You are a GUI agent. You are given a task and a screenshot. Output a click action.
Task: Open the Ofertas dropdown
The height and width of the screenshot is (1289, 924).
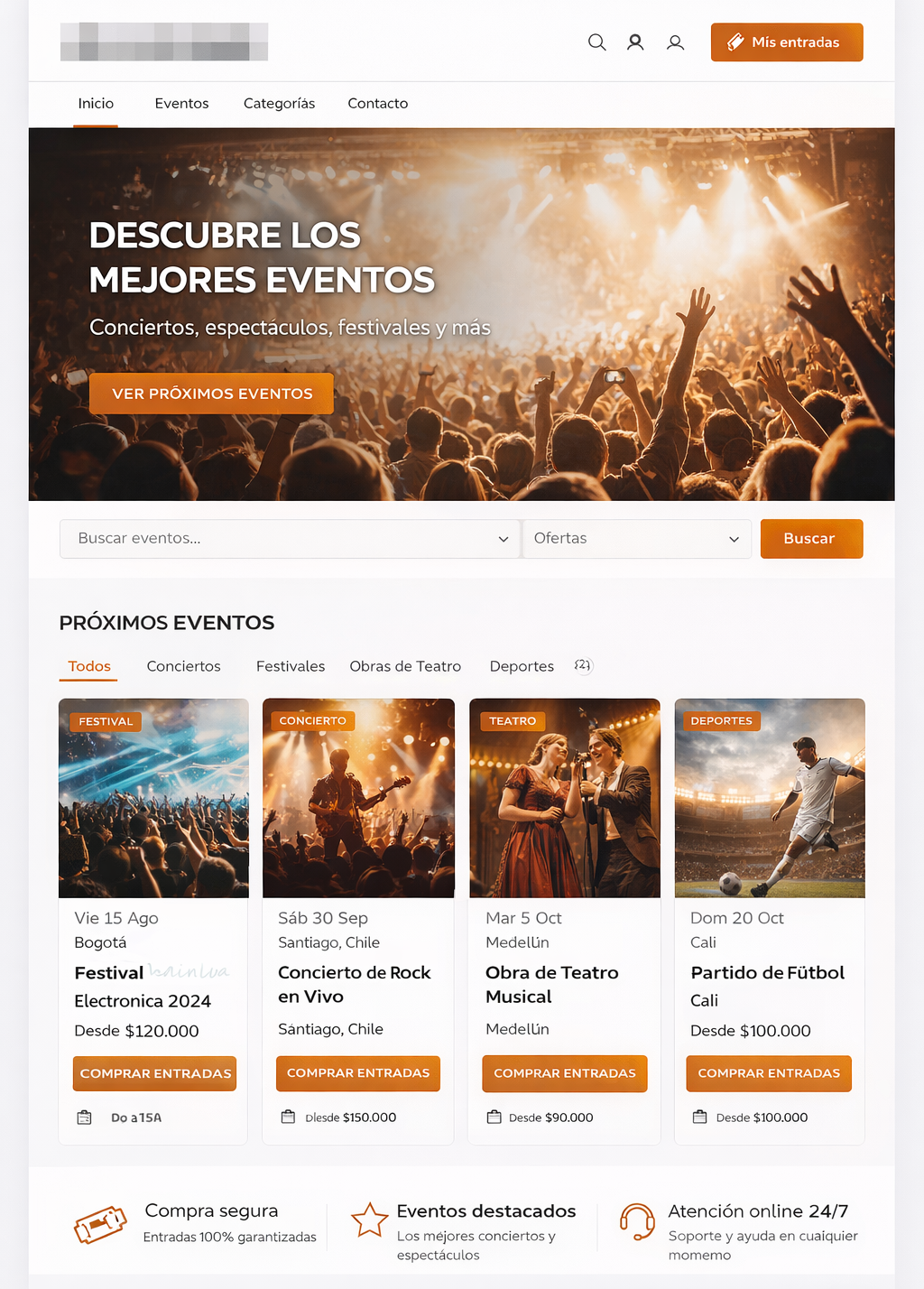(x=637, y=539)
